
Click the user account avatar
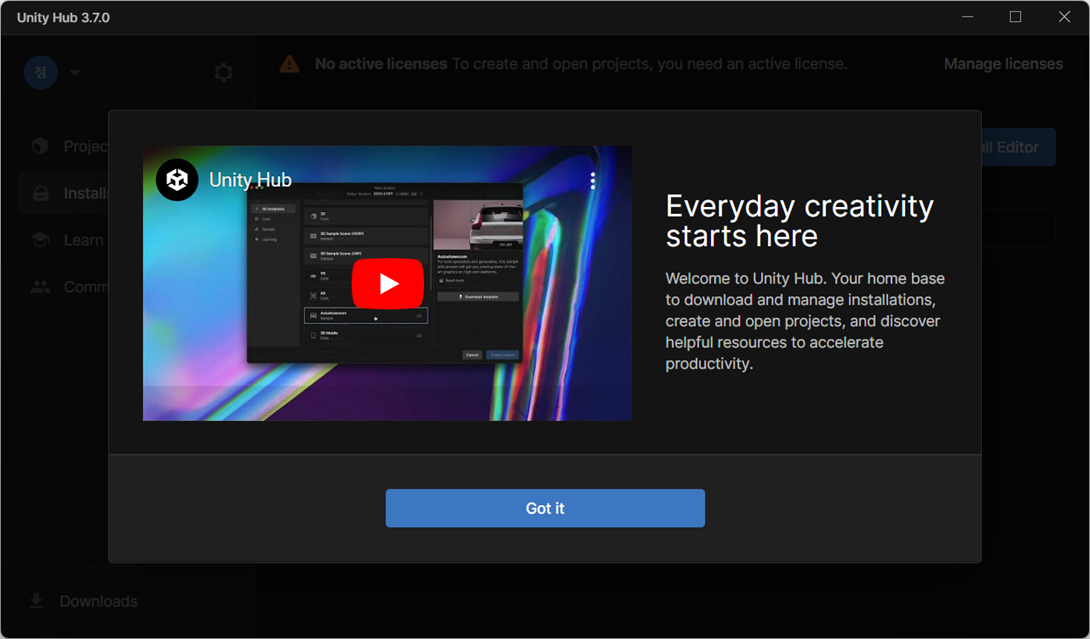[x=41, y=72]
